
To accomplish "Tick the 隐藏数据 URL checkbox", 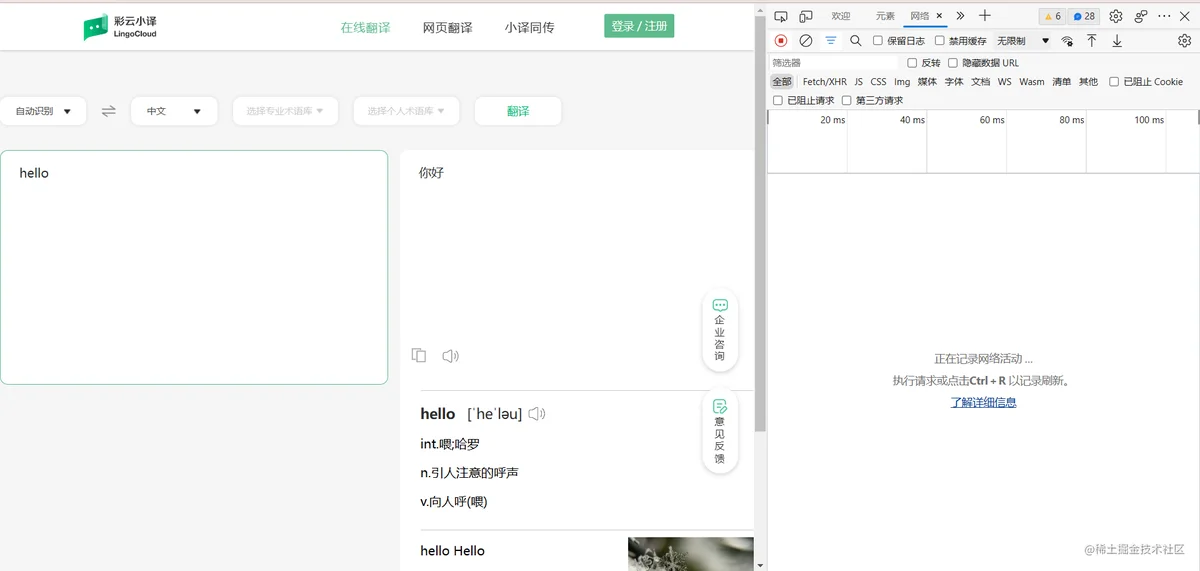I will click(953, 63).
